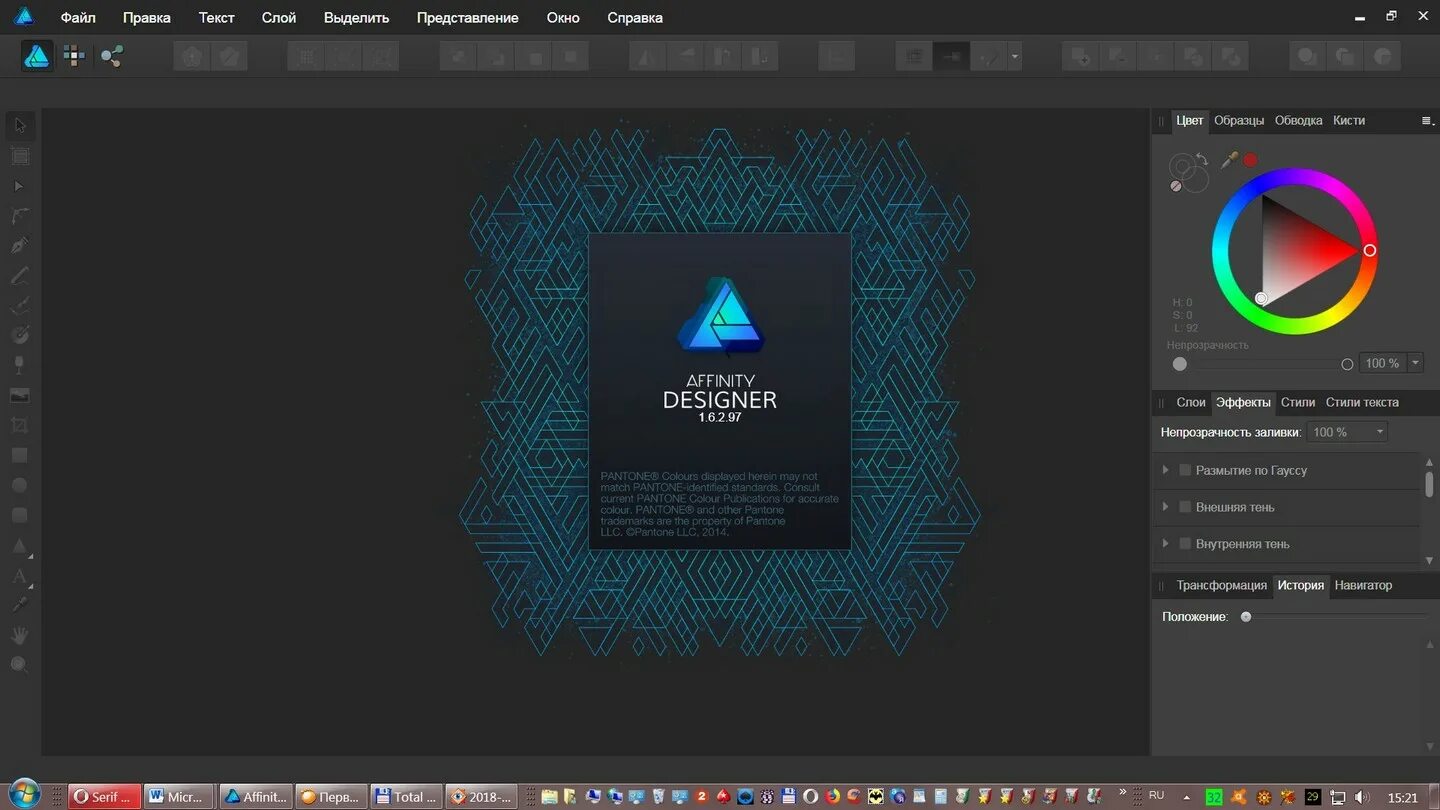1440x810 pixels.
Task: Click the Положение history slider handle
Action: (x=1246, y=617)
